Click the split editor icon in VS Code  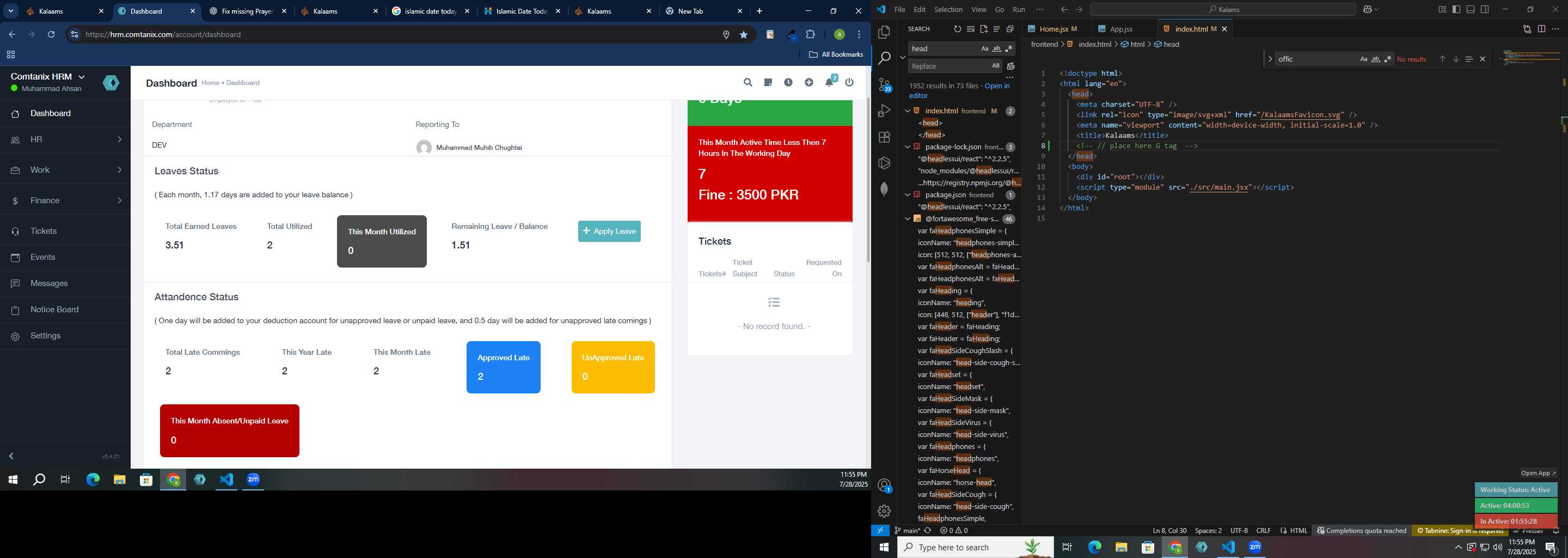1541,29
